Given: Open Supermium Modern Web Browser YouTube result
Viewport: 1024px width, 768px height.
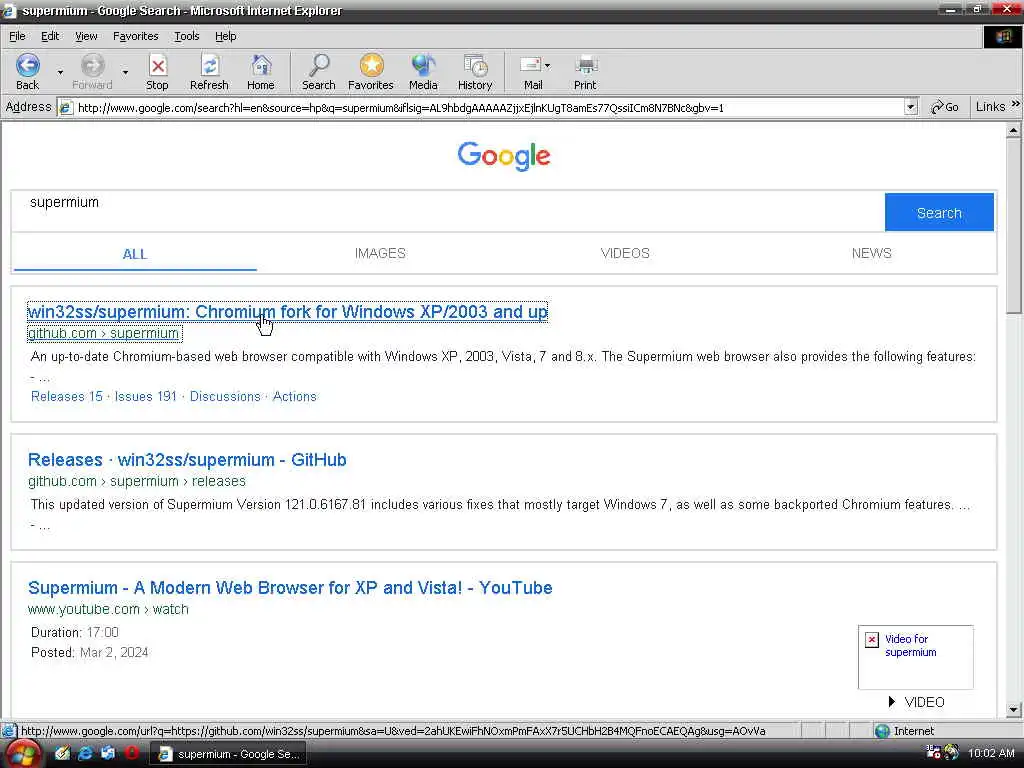Looking at the screenshot, I should 290,588.
